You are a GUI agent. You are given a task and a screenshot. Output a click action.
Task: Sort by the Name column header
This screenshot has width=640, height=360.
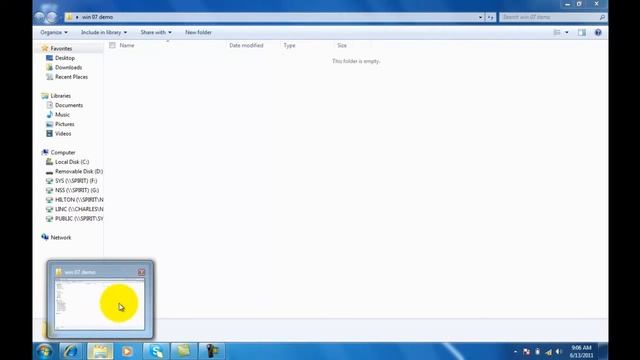click(x=127, y=45)
